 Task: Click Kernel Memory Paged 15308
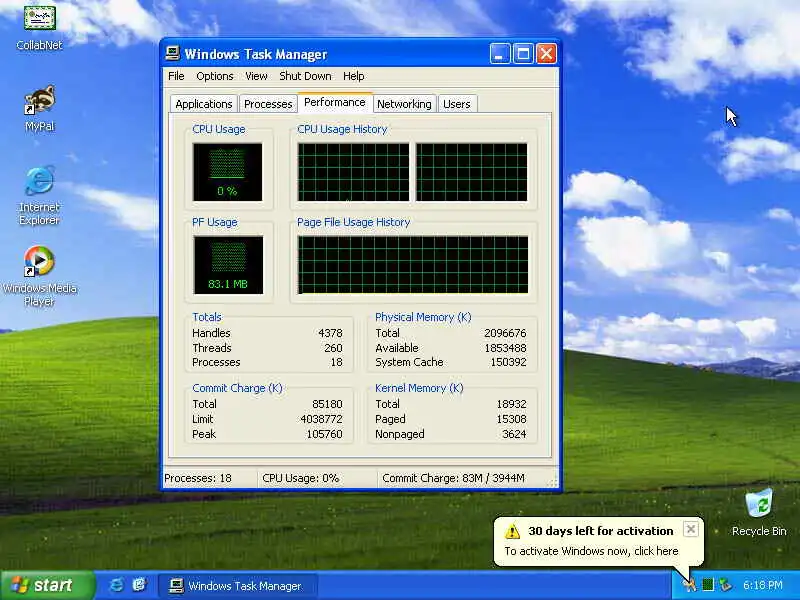511,419
